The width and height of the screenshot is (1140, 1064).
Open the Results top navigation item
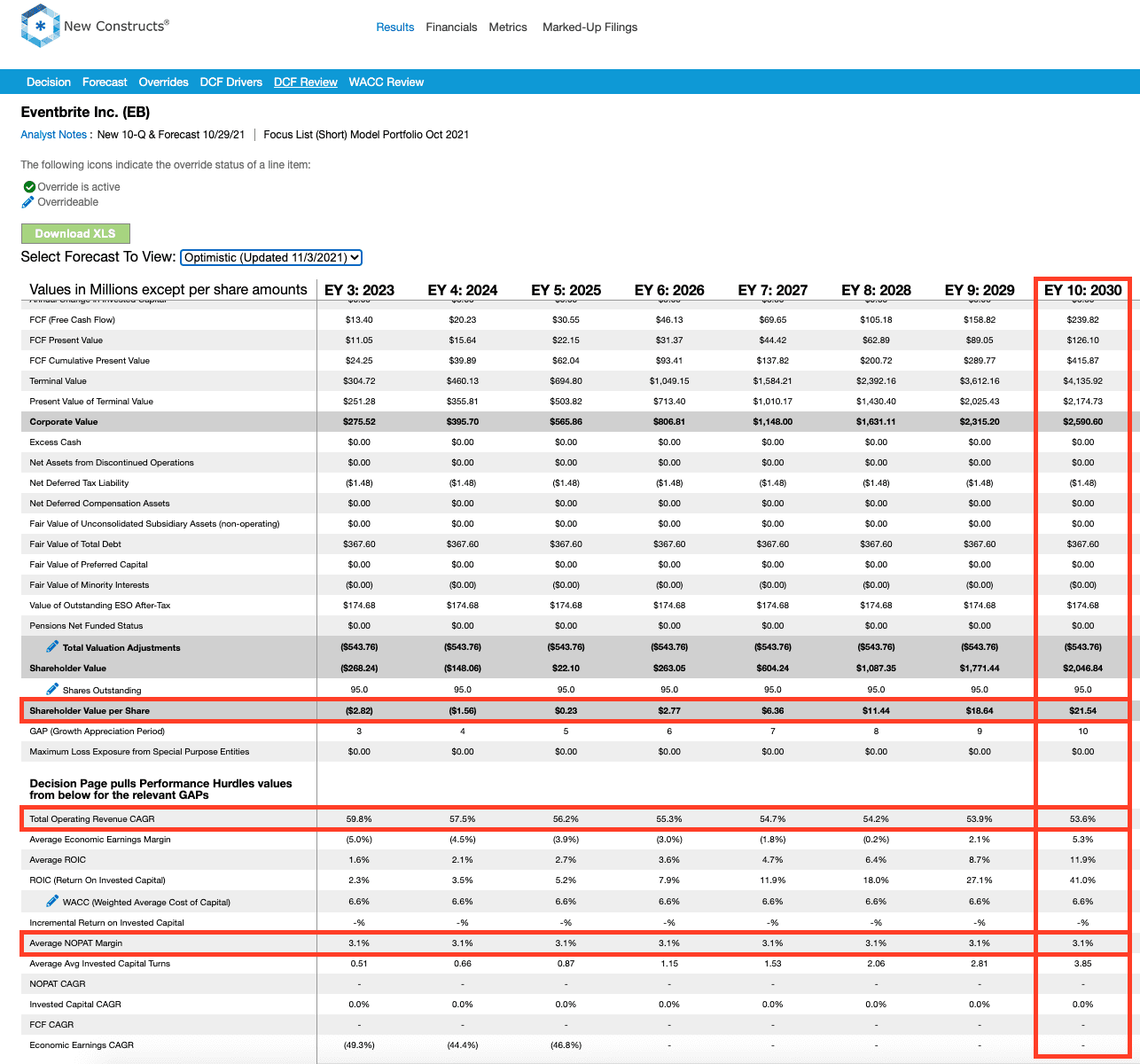pos(395,27)
